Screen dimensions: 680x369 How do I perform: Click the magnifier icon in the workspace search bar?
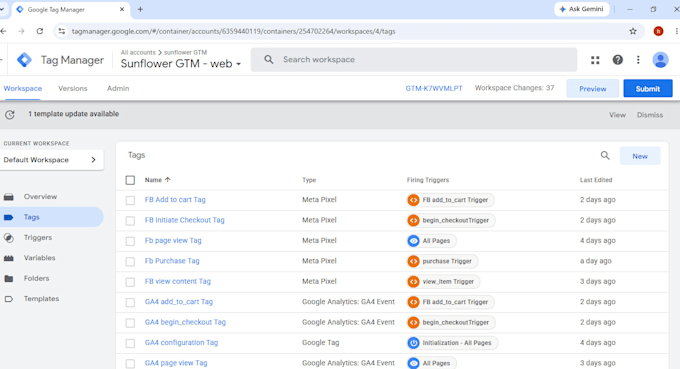coord(269,60)
